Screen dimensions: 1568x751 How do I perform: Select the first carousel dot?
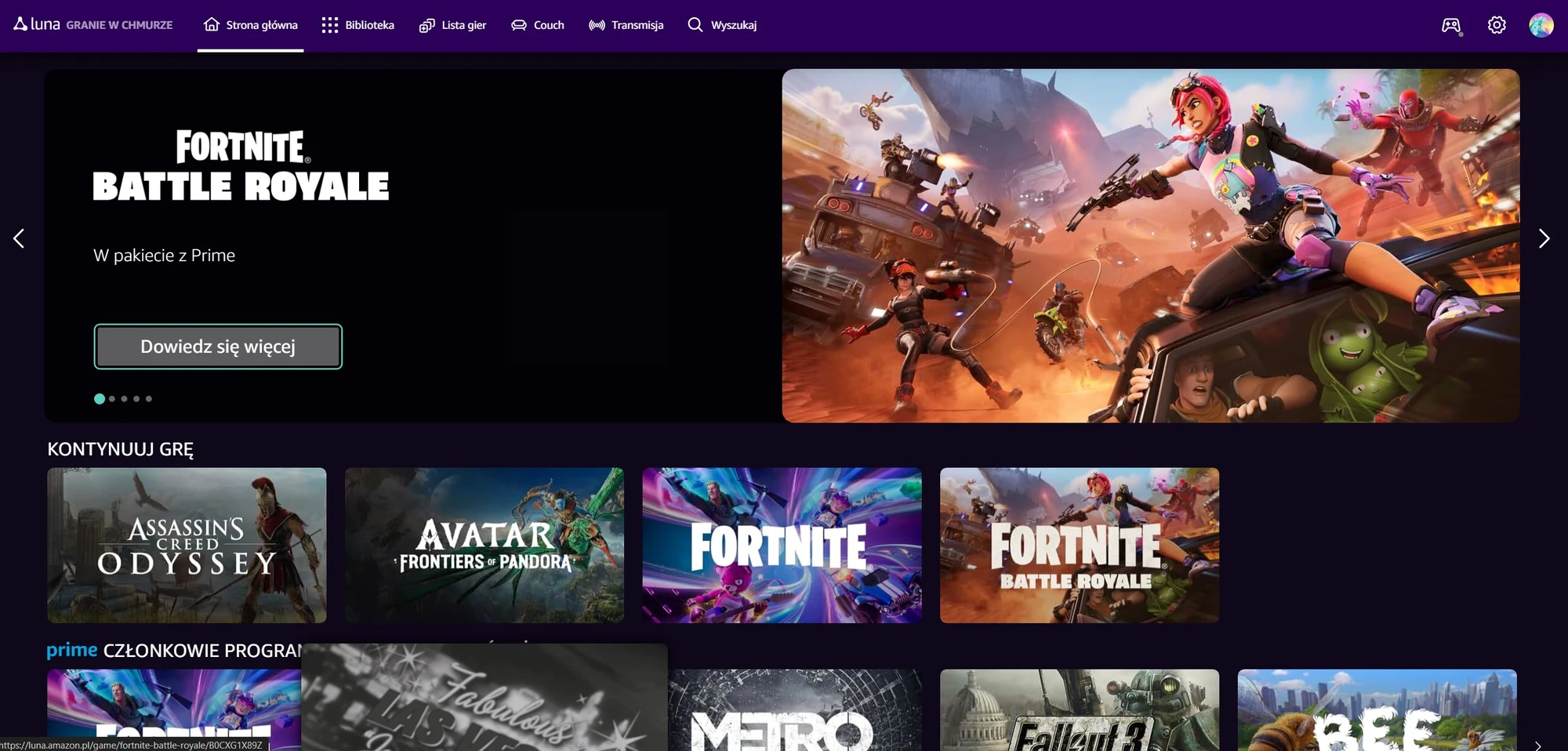click(100, 399)
